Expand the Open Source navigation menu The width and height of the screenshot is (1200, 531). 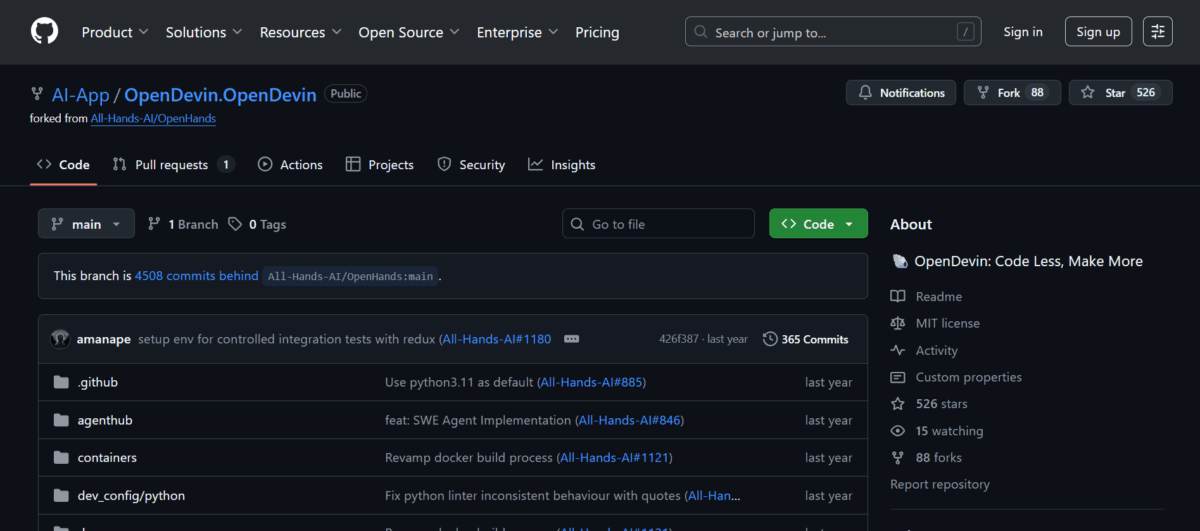pyautogui.click(x=408, y=32)
